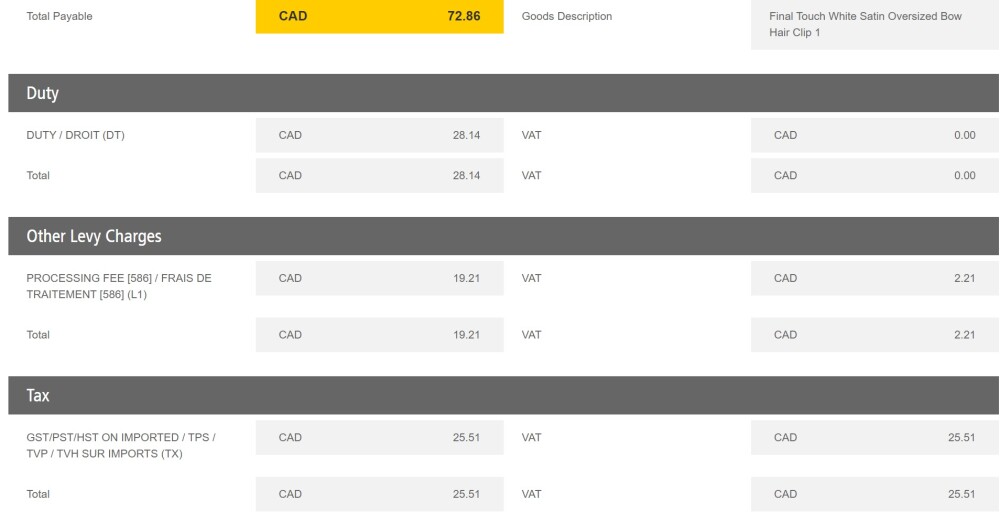Collapse the Duty section header
Viewport: 1000px width, 513px height.
(x=500, y=94)
